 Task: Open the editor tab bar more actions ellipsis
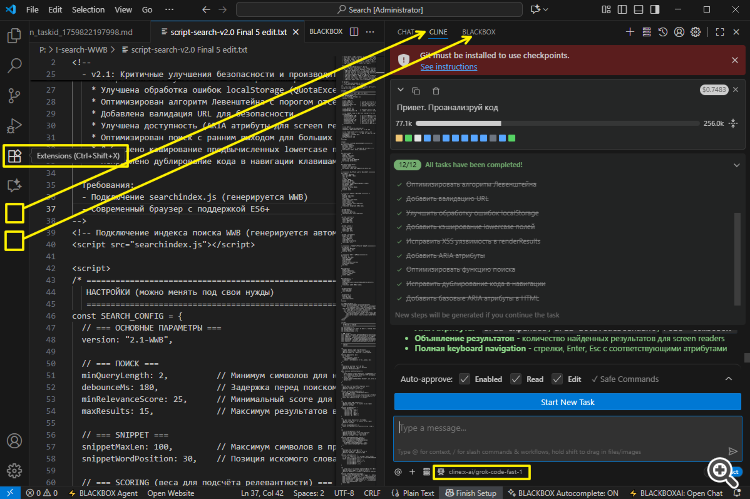click(370, 32)
